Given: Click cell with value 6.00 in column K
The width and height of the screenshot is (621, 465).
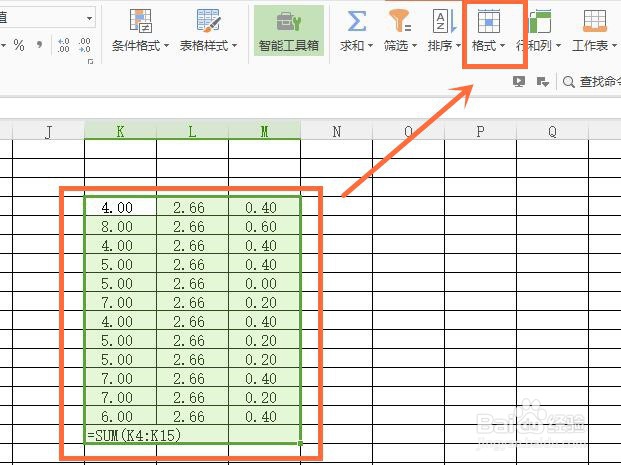Looking at the screenshot, I should (x=120, y=416).
